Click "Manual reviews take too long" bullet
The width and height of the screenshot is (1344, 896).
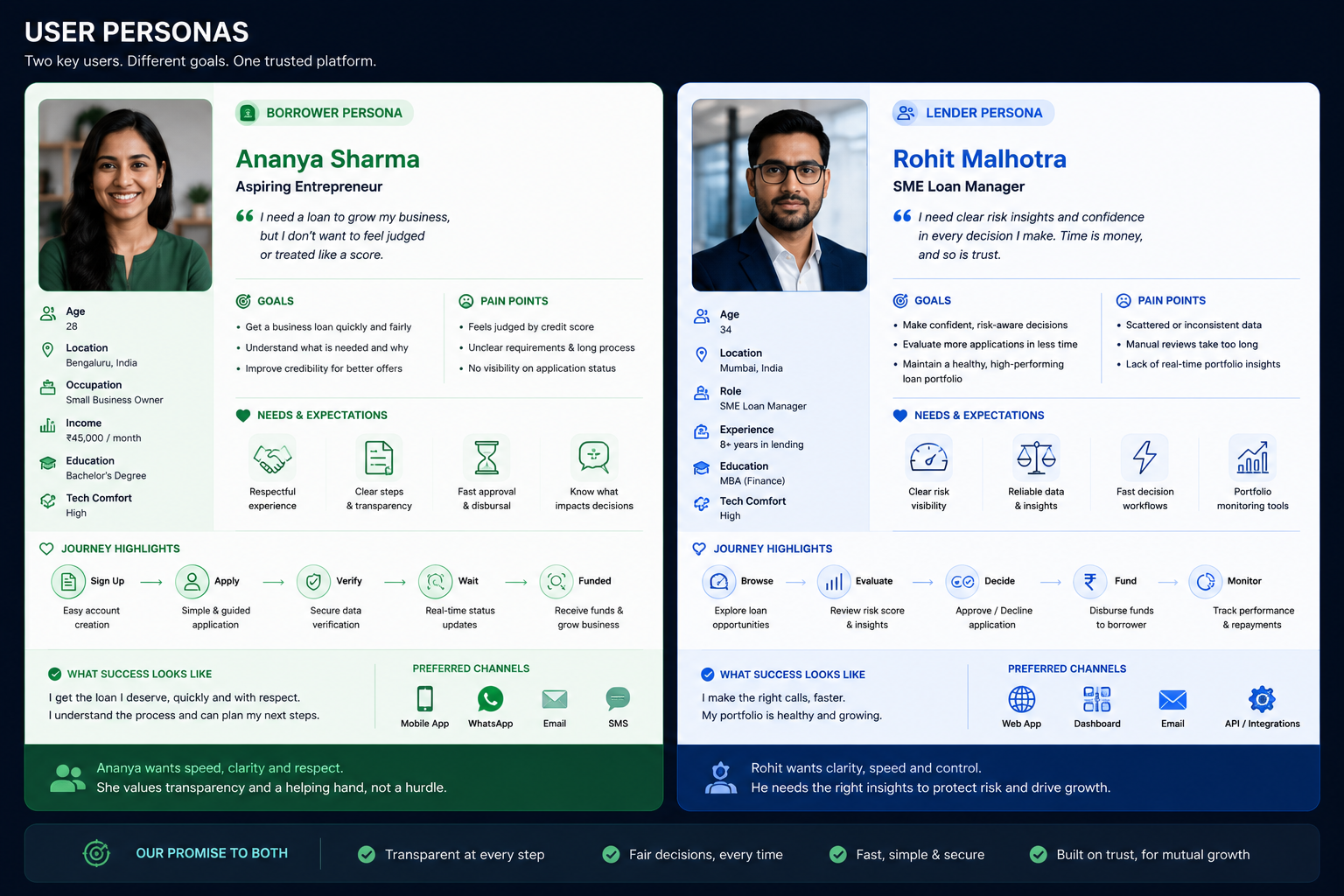pyautogui.click(x=1192, y=345)
